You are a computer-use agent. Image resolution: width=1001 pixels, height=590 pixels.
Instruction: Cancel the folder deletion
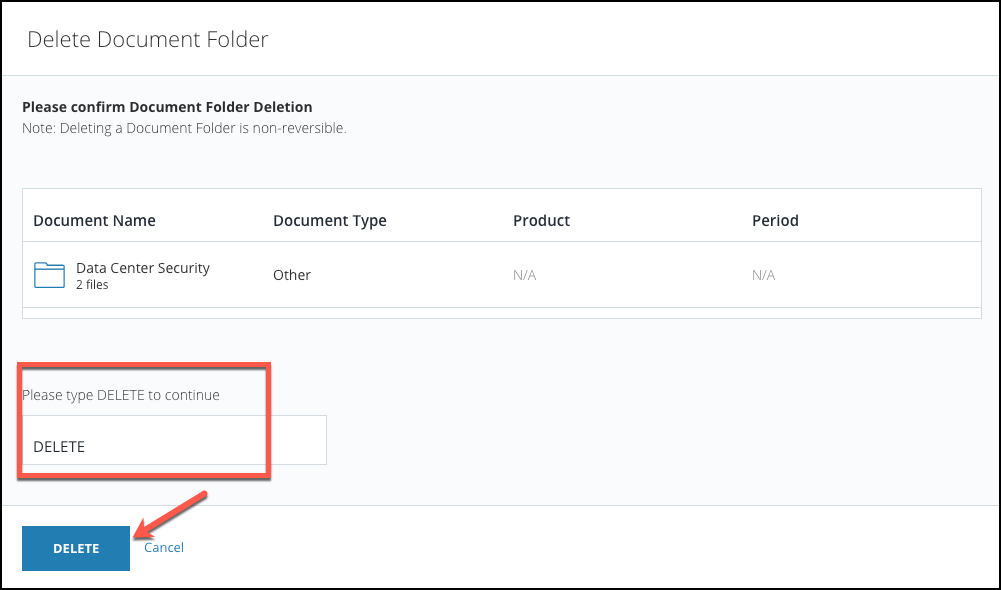point(164,547)
